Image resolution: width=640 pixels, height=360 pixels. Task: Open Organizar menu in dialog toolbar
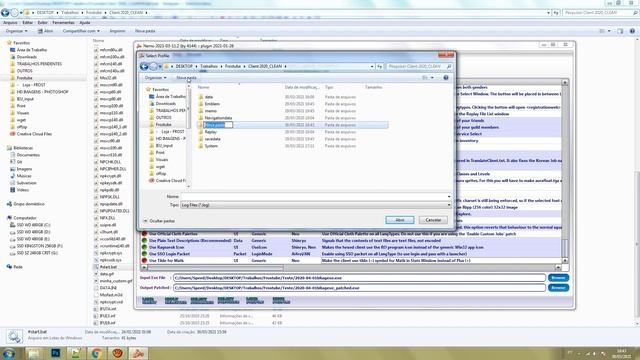[156, 78]
